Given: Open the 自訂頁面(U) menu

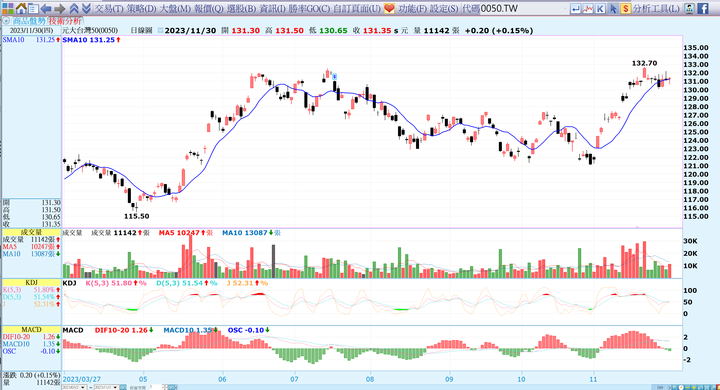Looking at the screenshot, I should [357, 8].
